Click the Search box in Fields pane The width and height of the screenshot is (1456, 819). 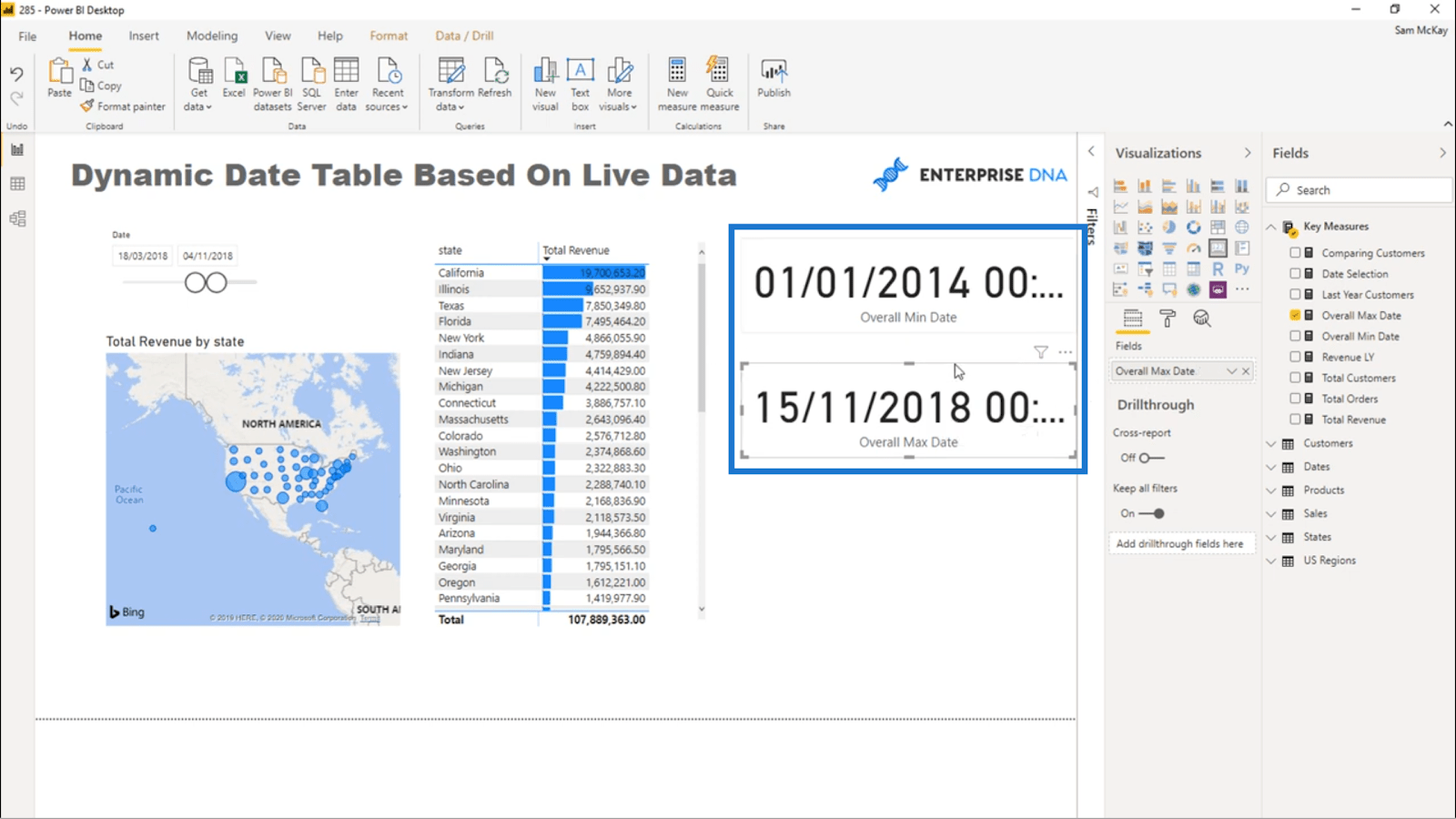[x=1360, y=190]
